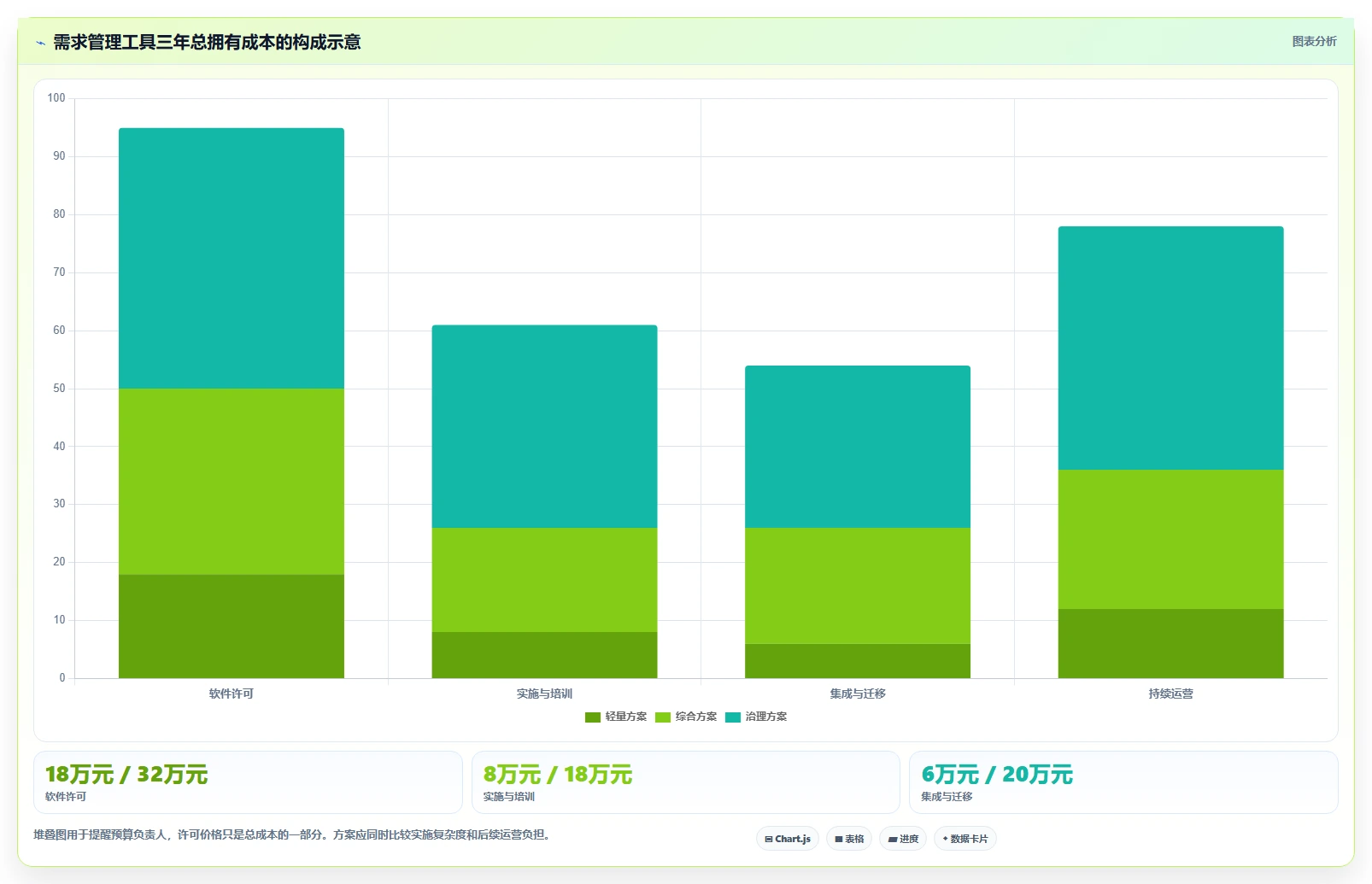Screen dimensions: 1372x884
Task: Click the y-axis value 0
Action: pyautogui.click(x=62, y=678)
